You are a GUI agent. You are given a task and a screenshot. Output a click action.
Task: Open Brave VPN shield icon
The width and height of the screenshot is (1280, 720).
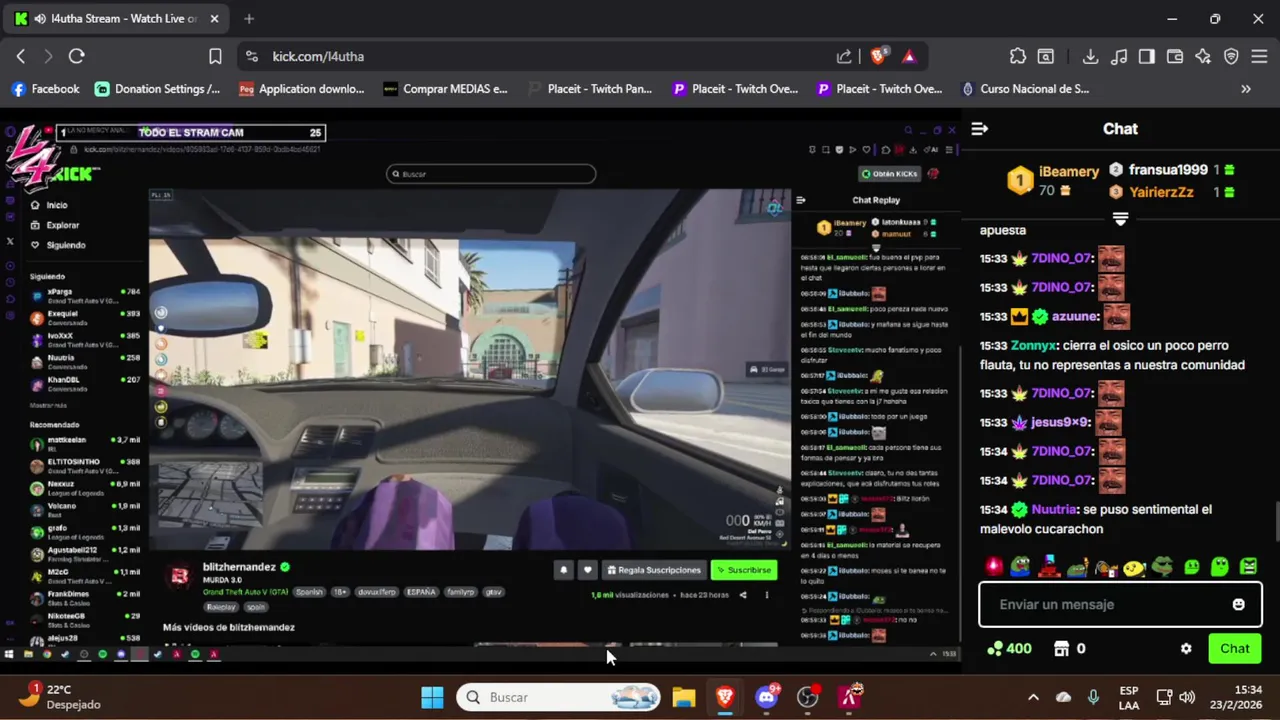click(1231, 57)
